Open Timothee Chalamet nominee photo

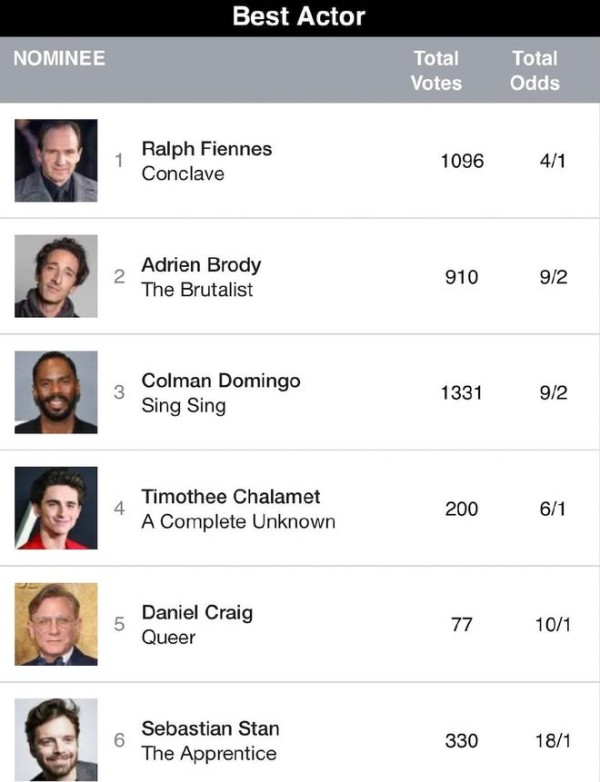[56, 508]
